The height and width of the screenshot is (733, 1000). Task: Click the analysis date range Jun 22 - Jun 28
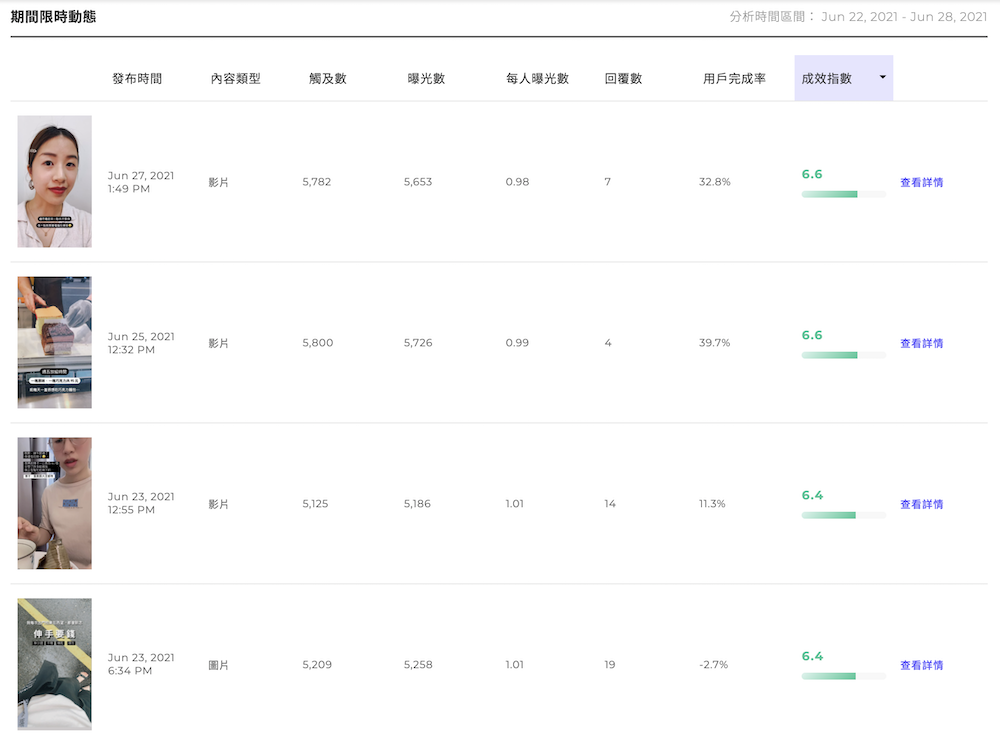[x=903, y=17]
